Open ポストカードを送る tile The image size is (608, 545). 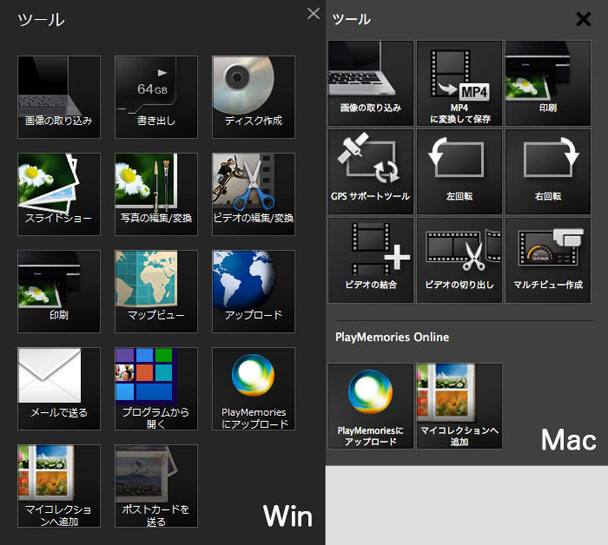[x=156, y=486]
